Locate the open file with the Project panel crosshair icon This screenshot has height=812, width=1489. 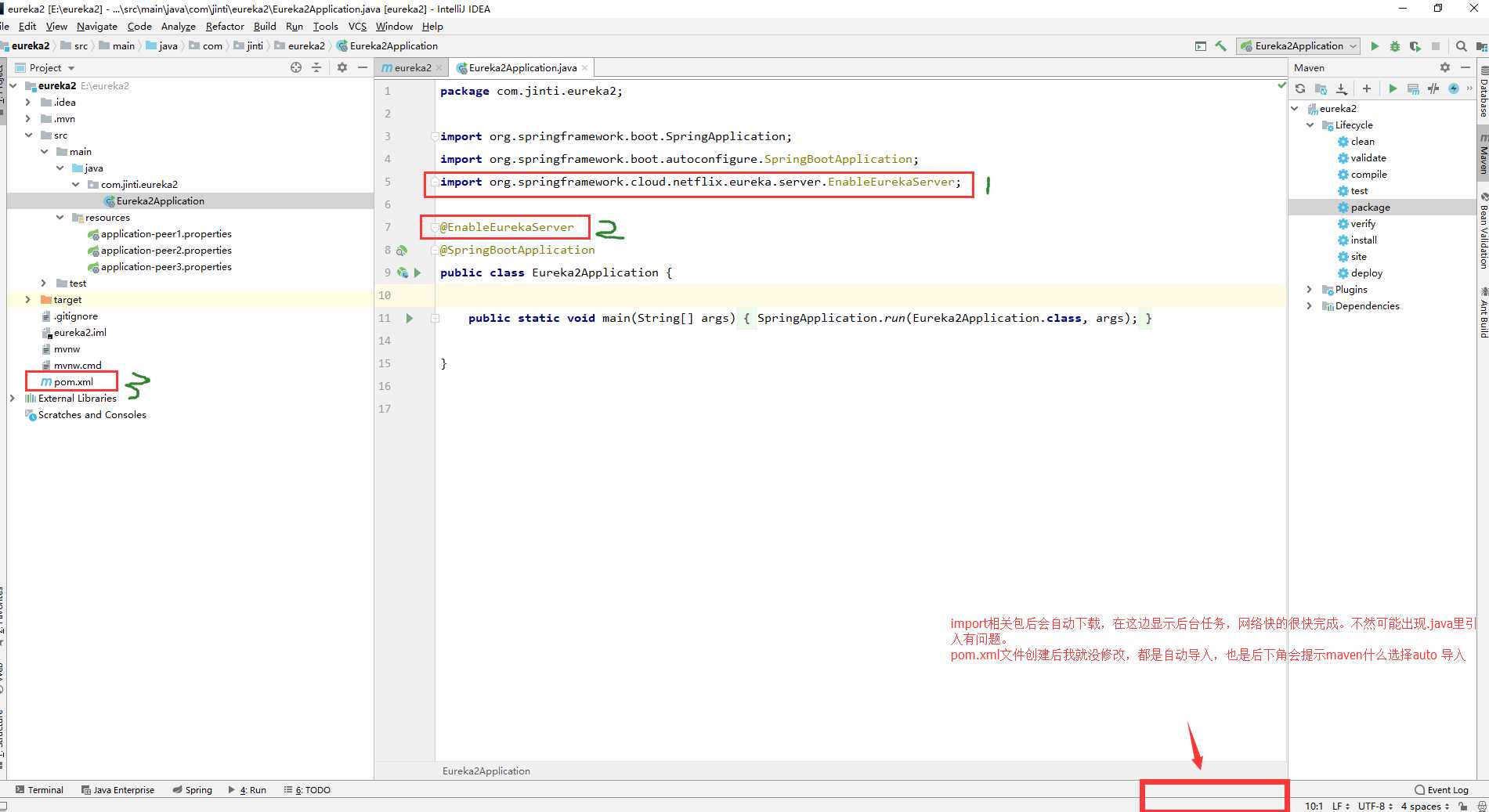[296, 67]
